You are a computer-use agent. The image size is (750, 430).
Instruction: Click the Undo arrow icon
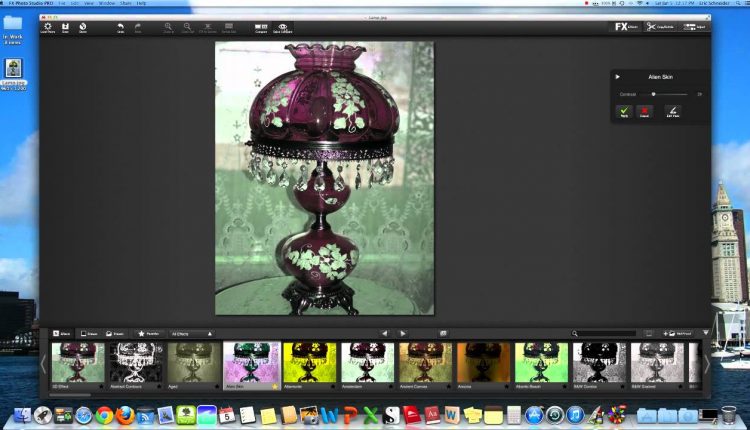[x=121, y=28]
